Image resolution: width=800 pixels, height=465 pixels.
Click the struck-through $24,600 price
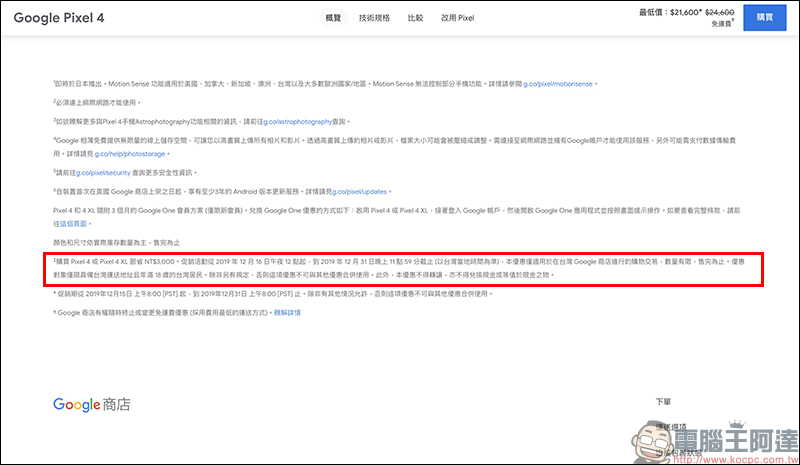pyautogui.click(x=719, y=12)
